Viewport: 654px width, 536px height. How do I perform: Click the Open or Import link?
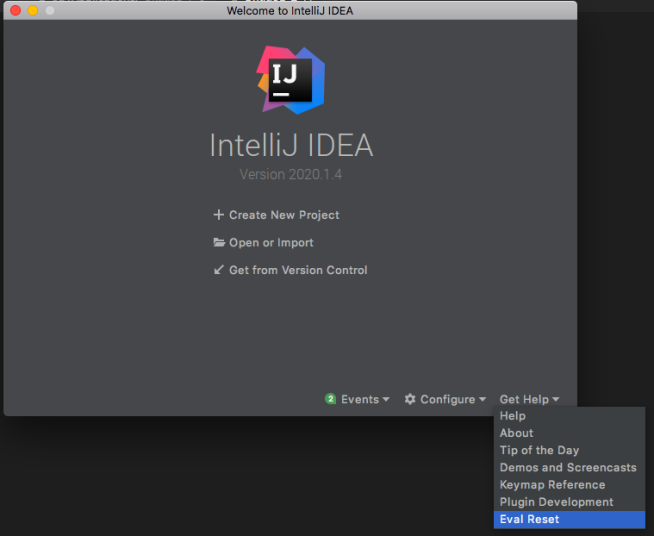(x=271, y=243)
